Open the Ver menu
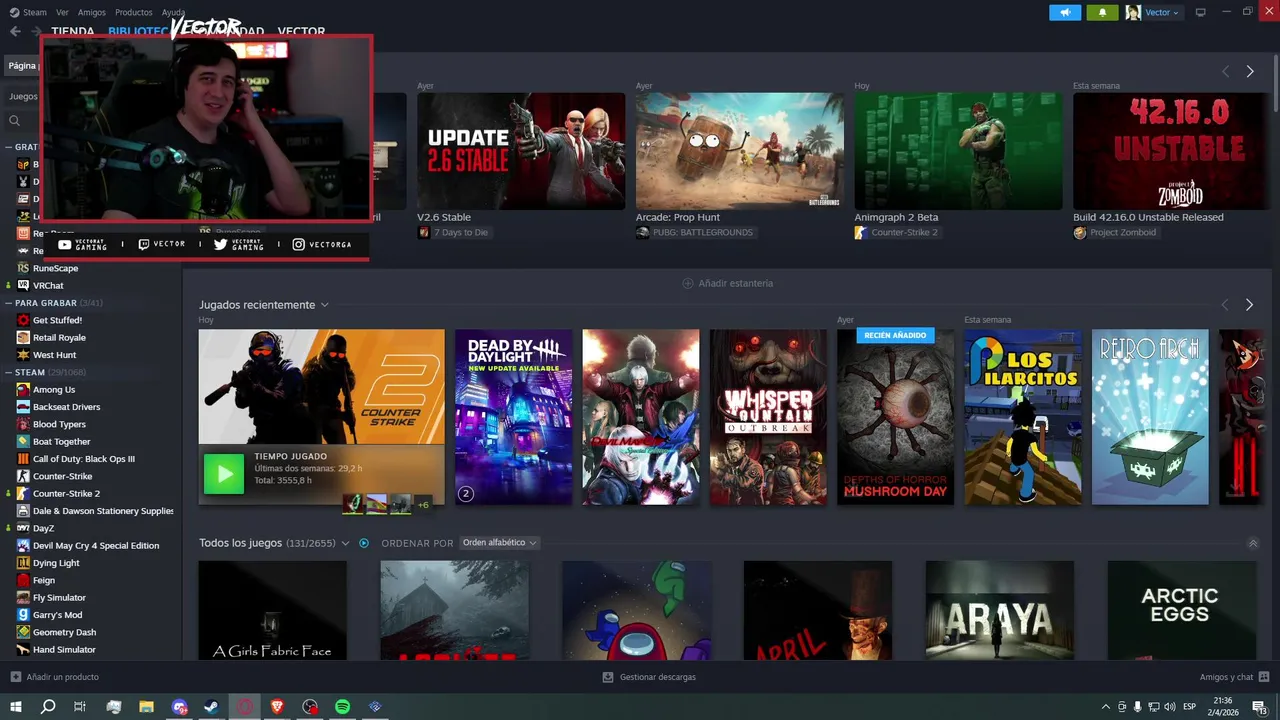This screenshot has width=1280, height=720. click(x=62, y=12)
